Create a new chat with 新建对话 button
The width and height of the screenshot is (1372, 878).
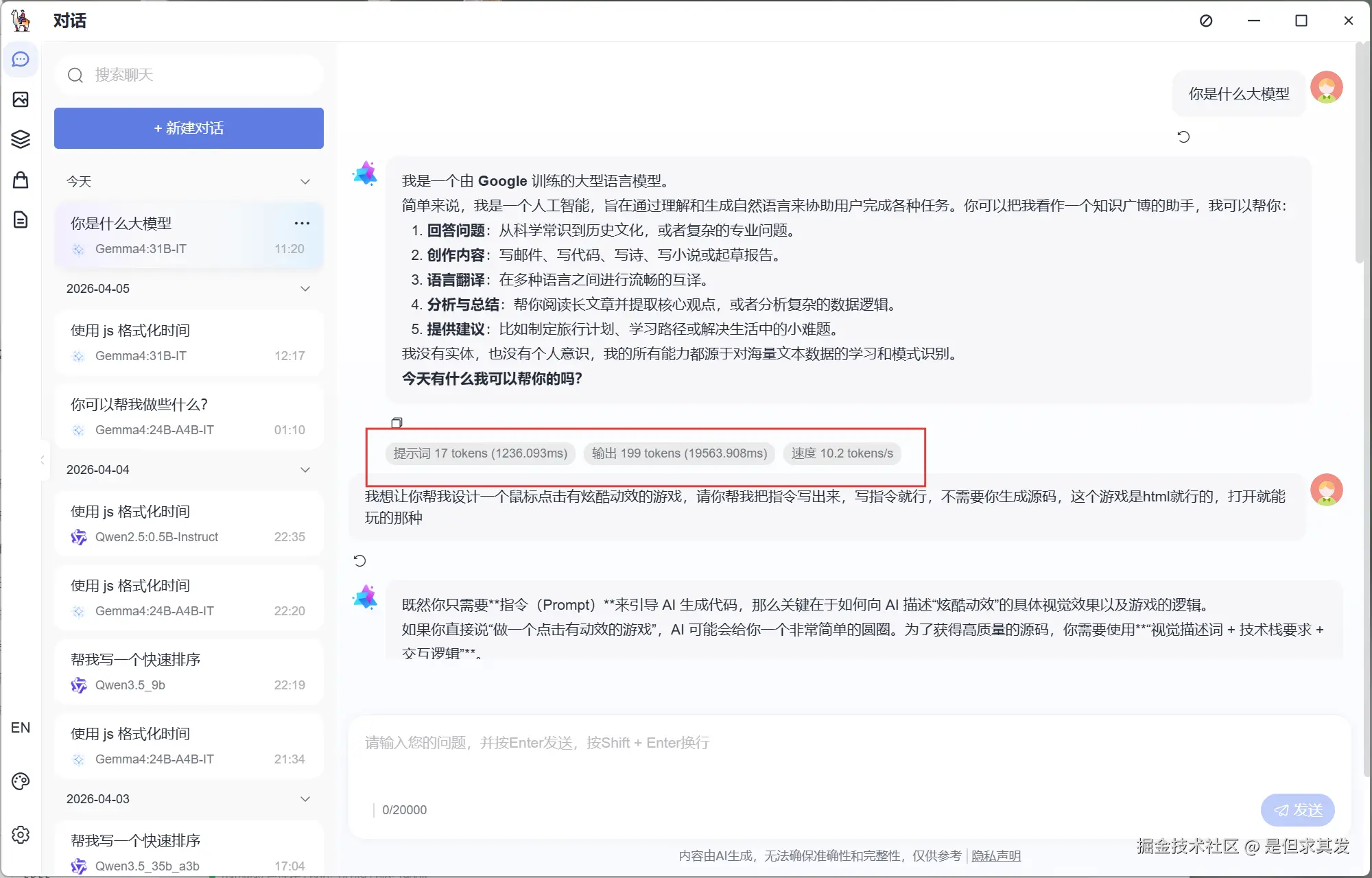[x=189, y=128]
